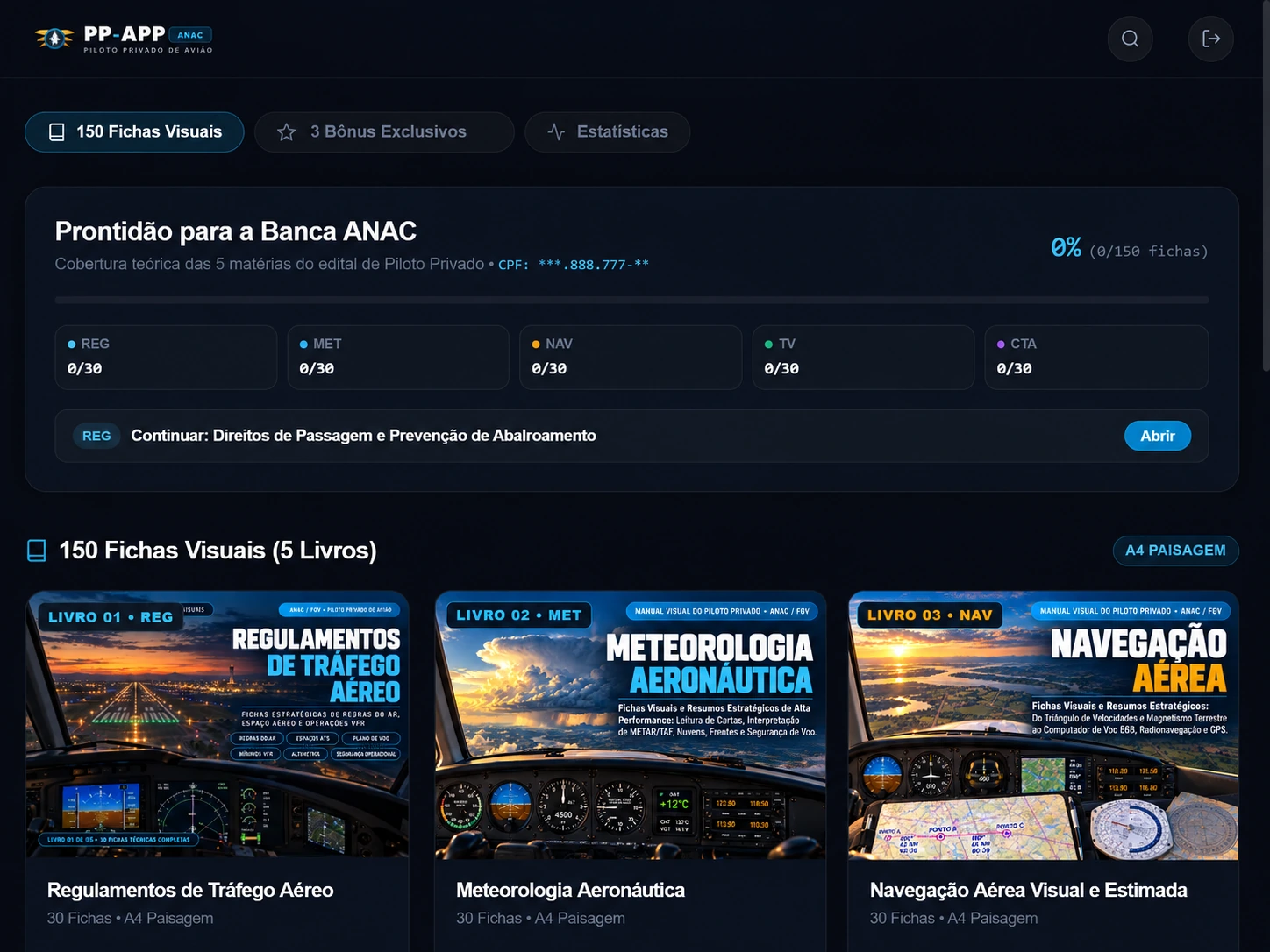Click 30 Fichas subtitle under Regulamentos
The width and height of the screenshot is (1270, 952).
[x=130, y=918]
